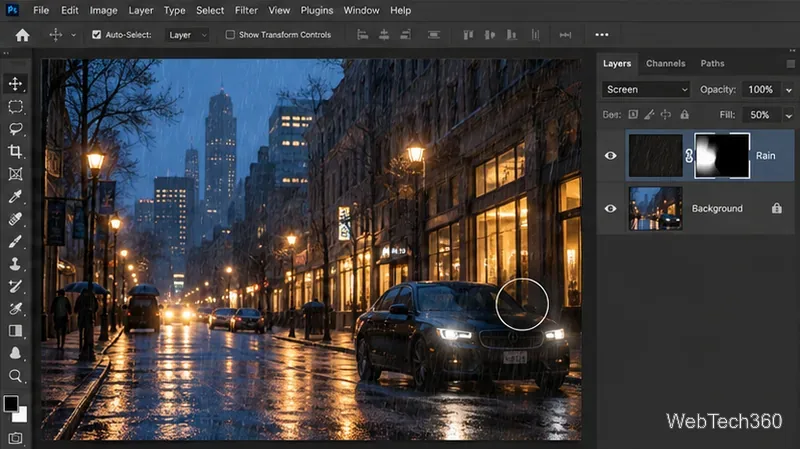
Task: Activate the History Brush tool
Action: (15, 286)
